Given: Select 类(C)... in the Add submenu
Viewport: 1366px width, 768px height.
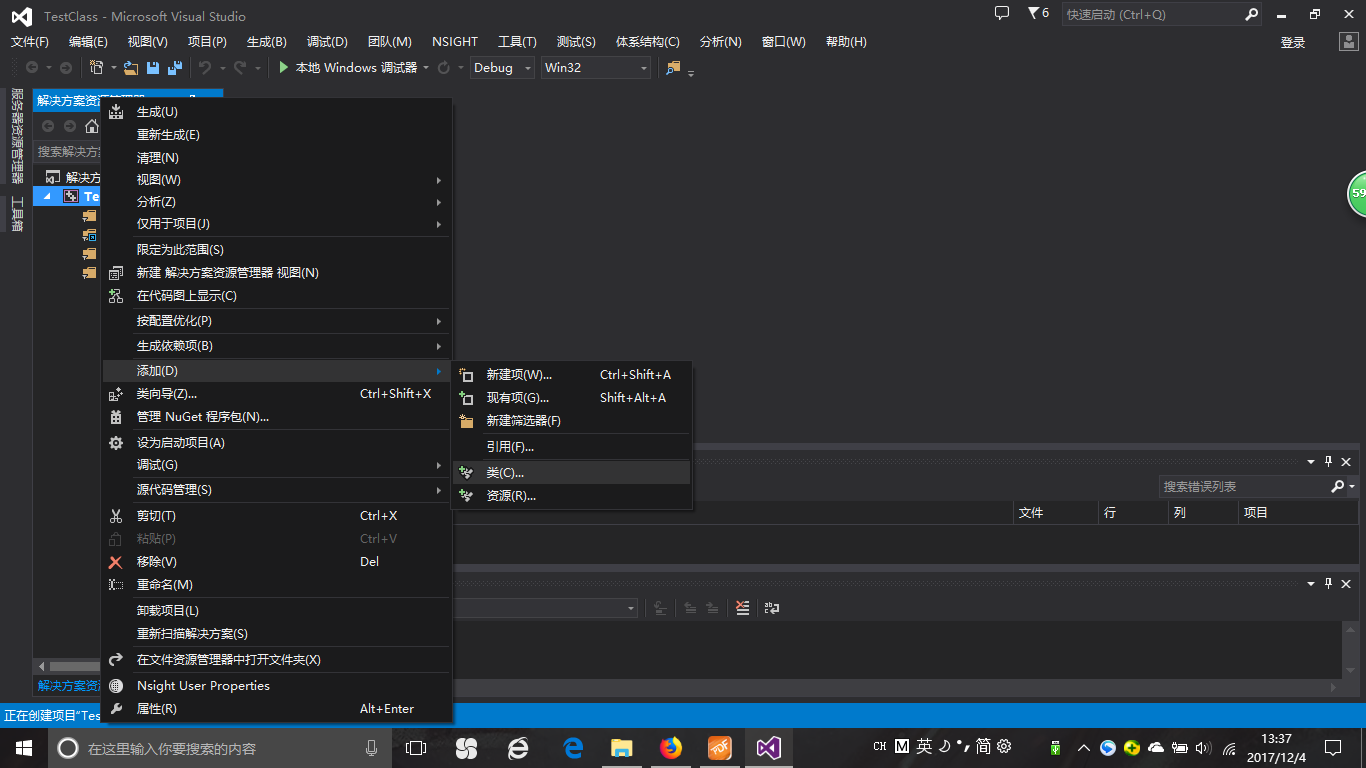Looking at the screenshot, I should click(x=571, y=472).
